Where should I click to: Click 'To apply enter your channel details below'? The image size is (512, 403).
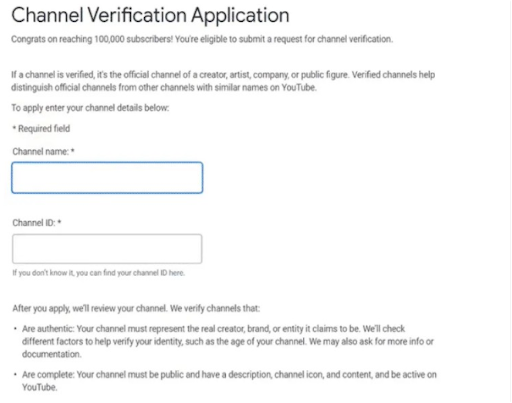coord(90,108)
